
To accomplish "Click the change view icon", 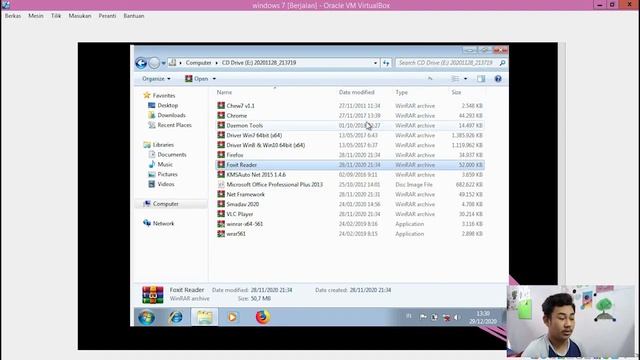I will [455, 79].
